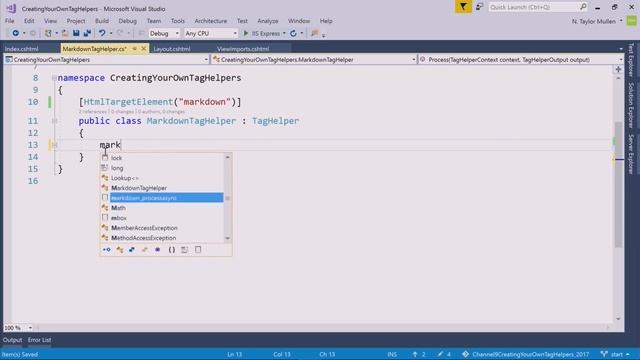Toggle the snippets filter in IntelliSense
The width and height of the screenshot is (640, 360).
click(x=198, y=249)
